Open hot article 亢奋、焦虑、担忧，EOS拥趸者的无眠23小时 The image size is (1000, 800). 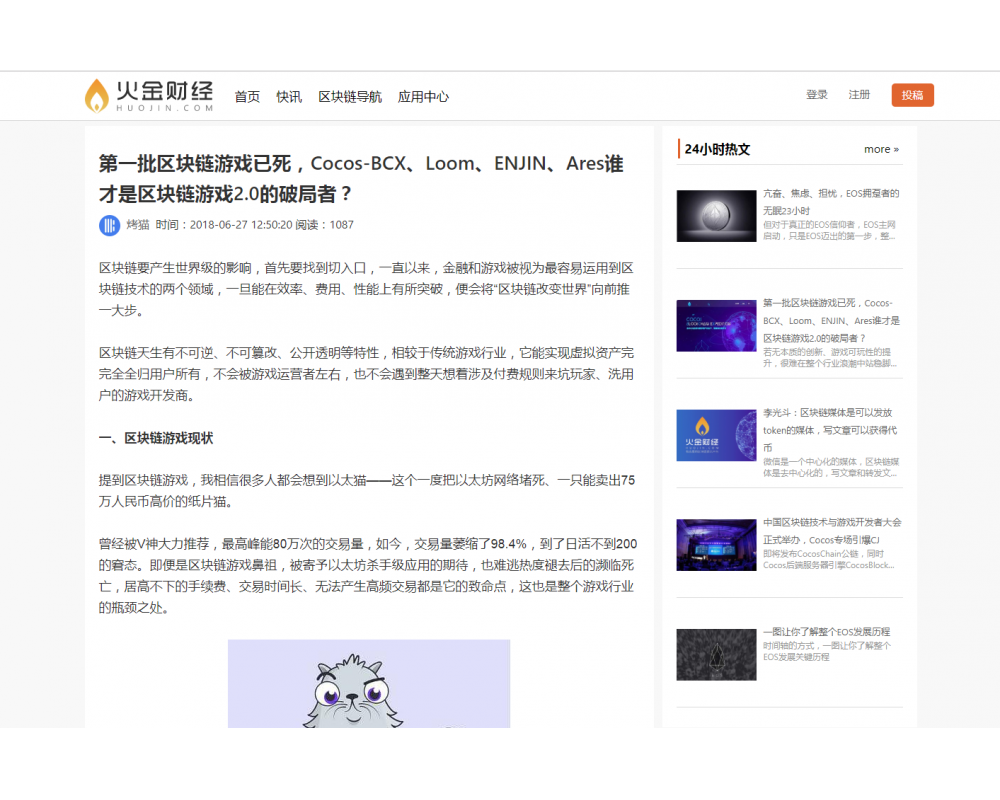(x=831, y=202)
